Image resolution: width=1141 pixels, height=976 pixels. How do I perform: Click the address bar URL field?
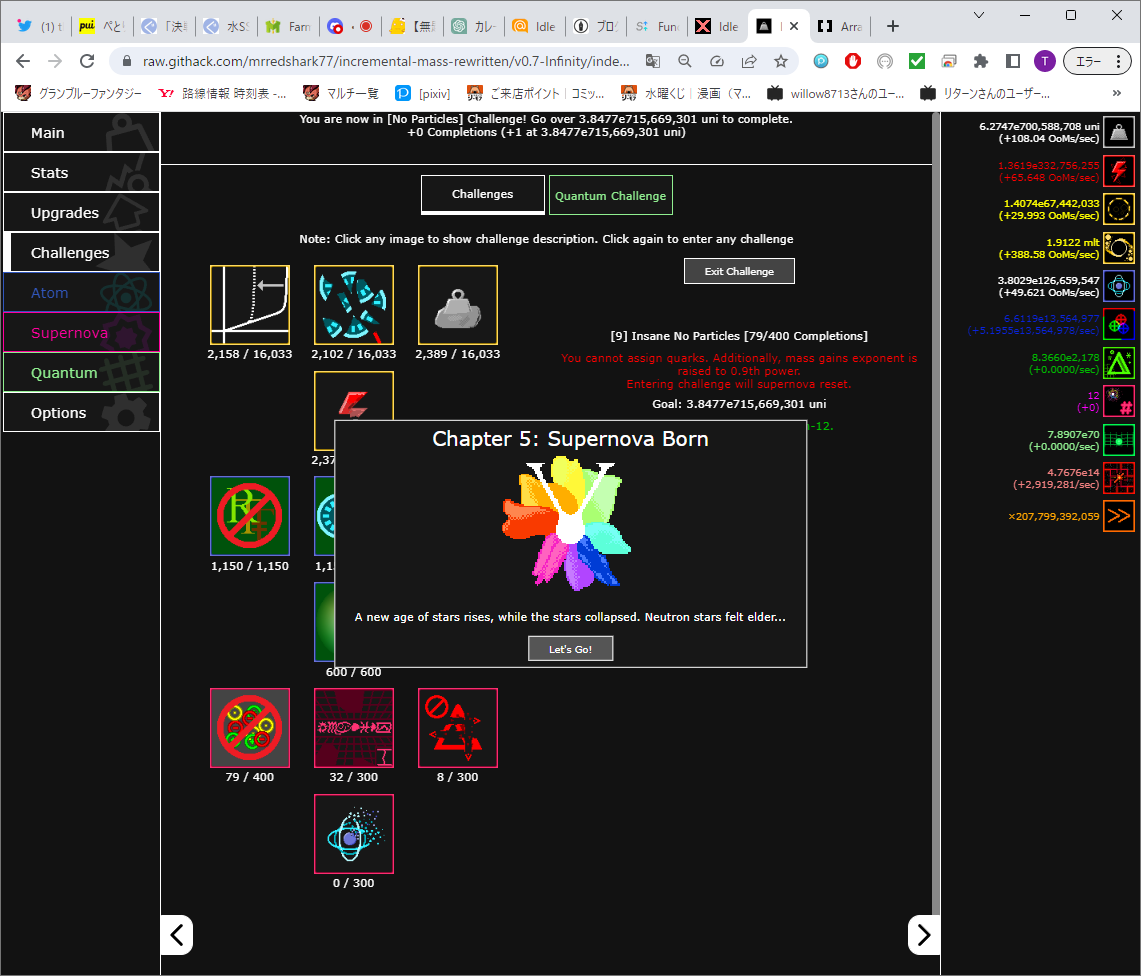(386, 61)
